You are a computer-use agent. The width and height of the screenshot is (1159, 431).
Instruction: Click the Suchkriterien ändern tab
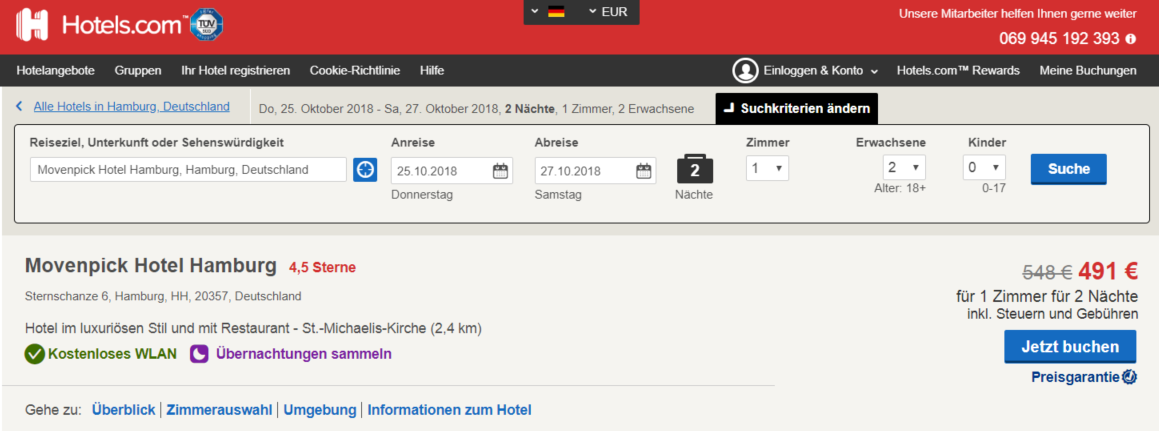click(x=797, y=109)
